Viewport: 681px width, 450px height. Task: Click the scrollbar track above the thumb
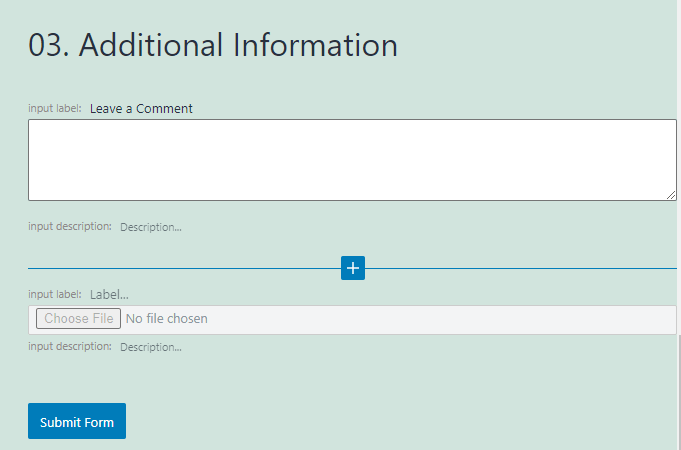pos(679,167)
